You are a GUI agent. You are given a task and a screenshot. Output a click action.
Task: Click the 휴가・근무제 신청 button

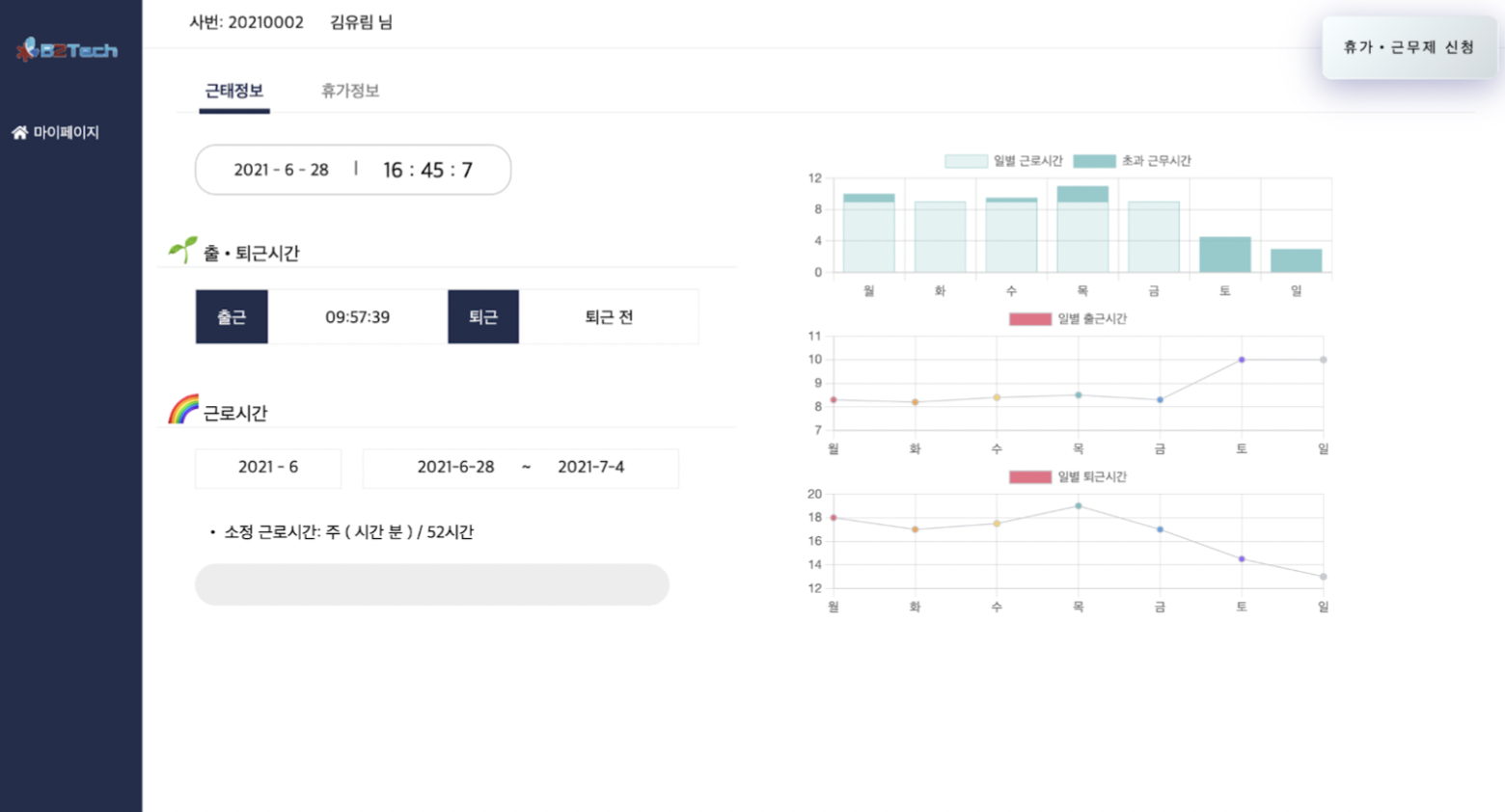point(1408,47)
